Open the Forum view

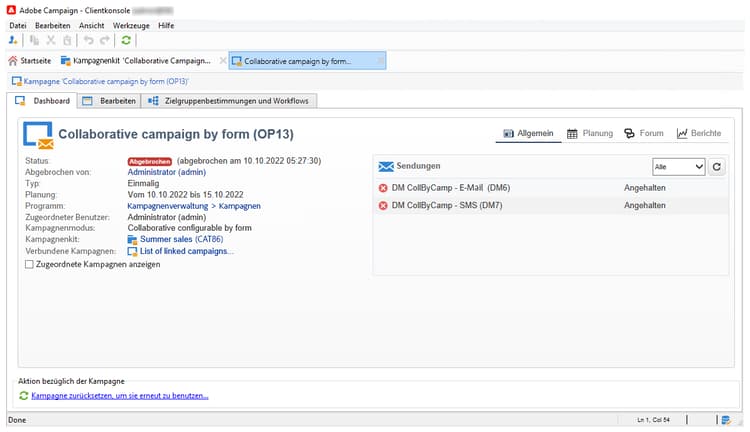(644, 133)
